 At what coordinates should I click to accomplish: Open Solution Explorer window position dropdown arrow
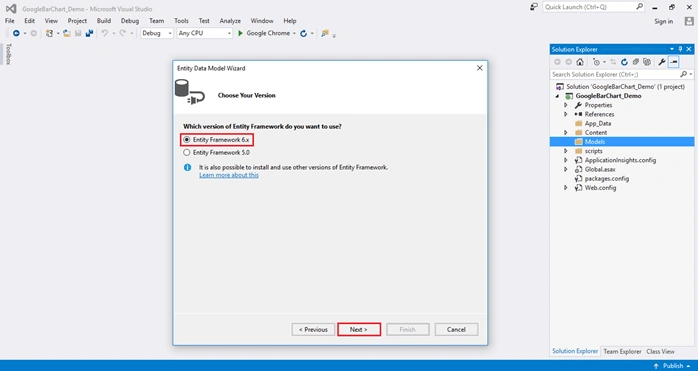pyautogui.click(x=672, y=49)
